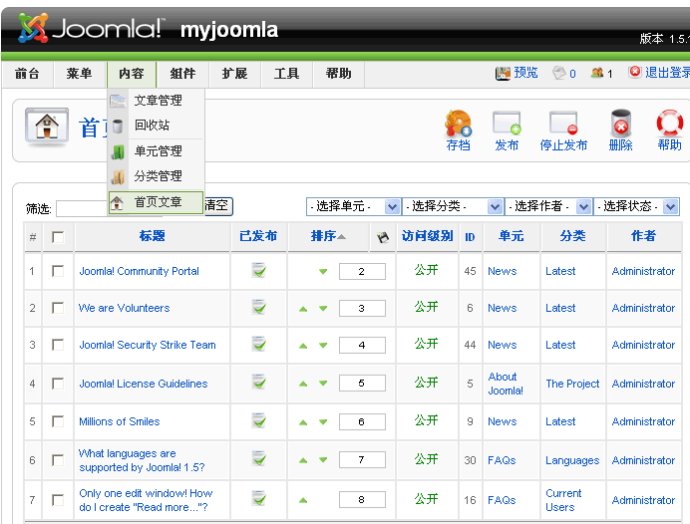Image resolution: width=690 pixels, height=524 pixels.
Task: Move Only one edit window article up
Action: click(303, 500)
